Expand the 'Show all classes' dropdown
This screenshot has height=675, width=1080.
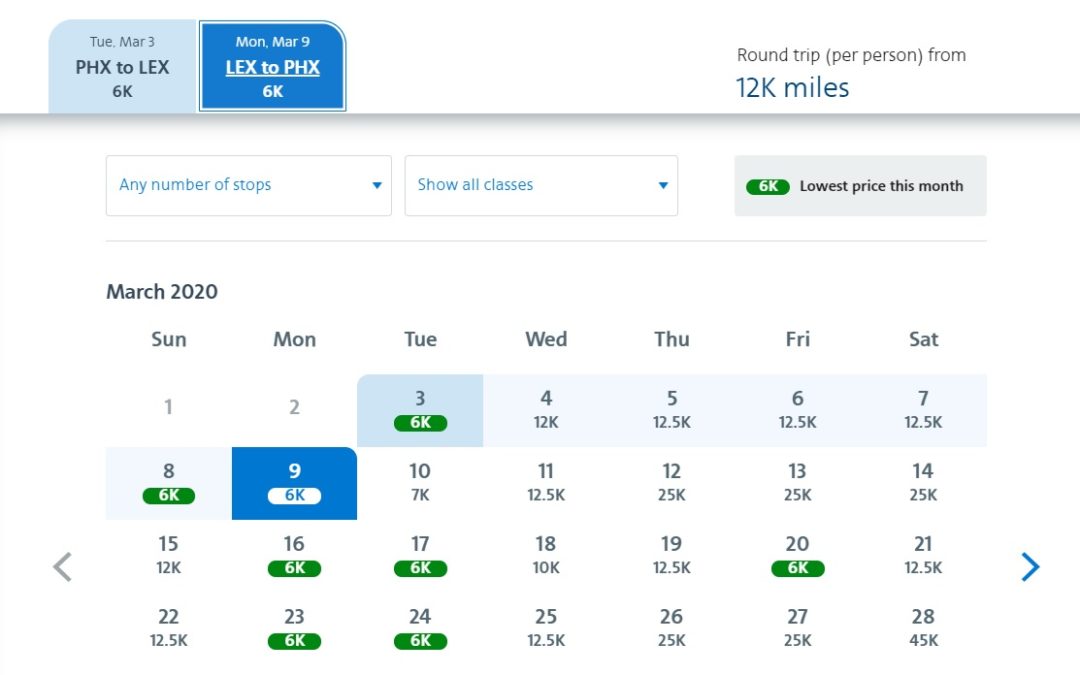tap(541, 185)
